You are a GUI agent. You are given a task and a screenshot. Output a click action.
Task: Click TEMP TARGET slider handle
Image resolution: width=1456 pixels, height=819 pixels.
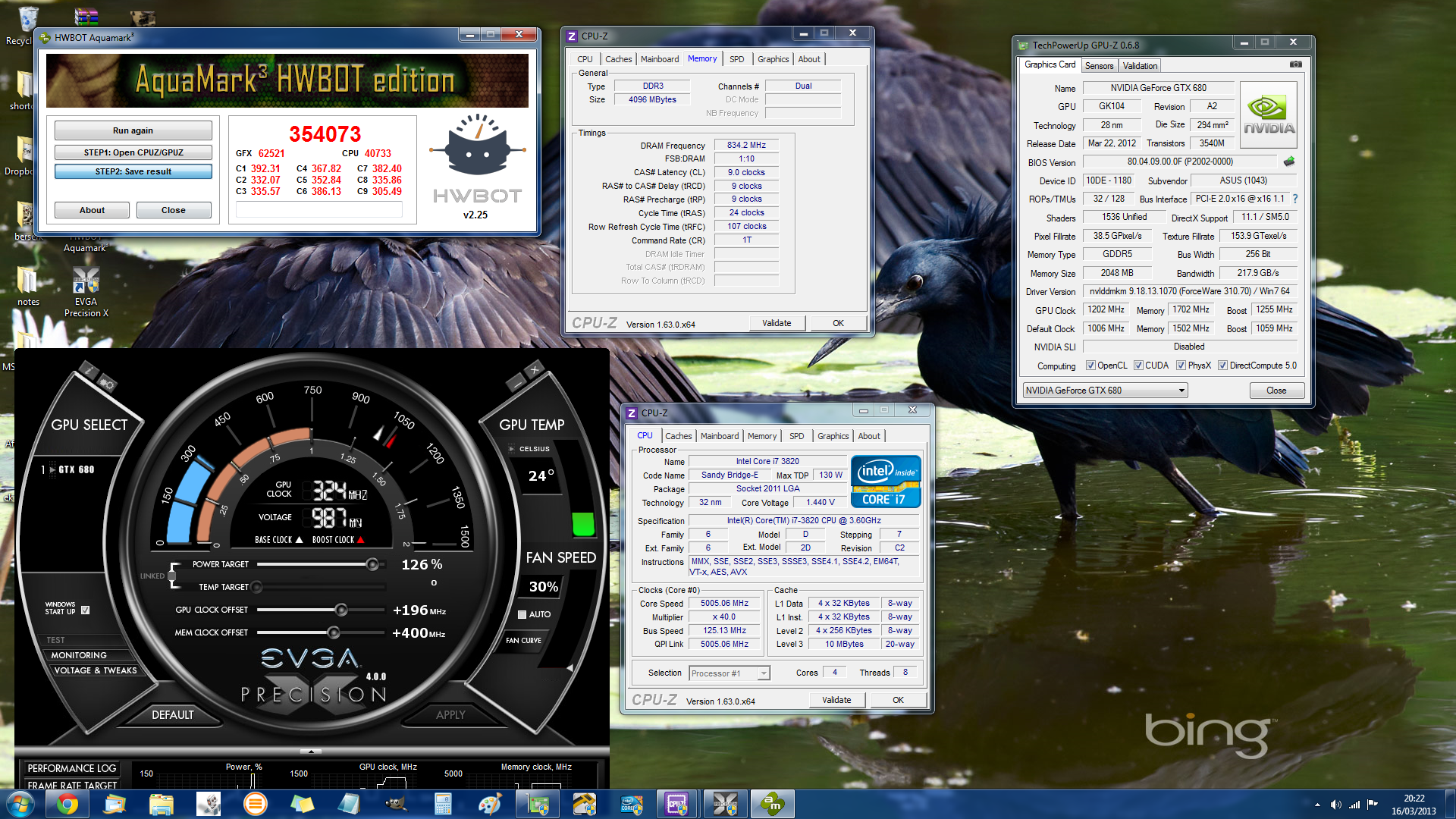(x=256, y=587)
